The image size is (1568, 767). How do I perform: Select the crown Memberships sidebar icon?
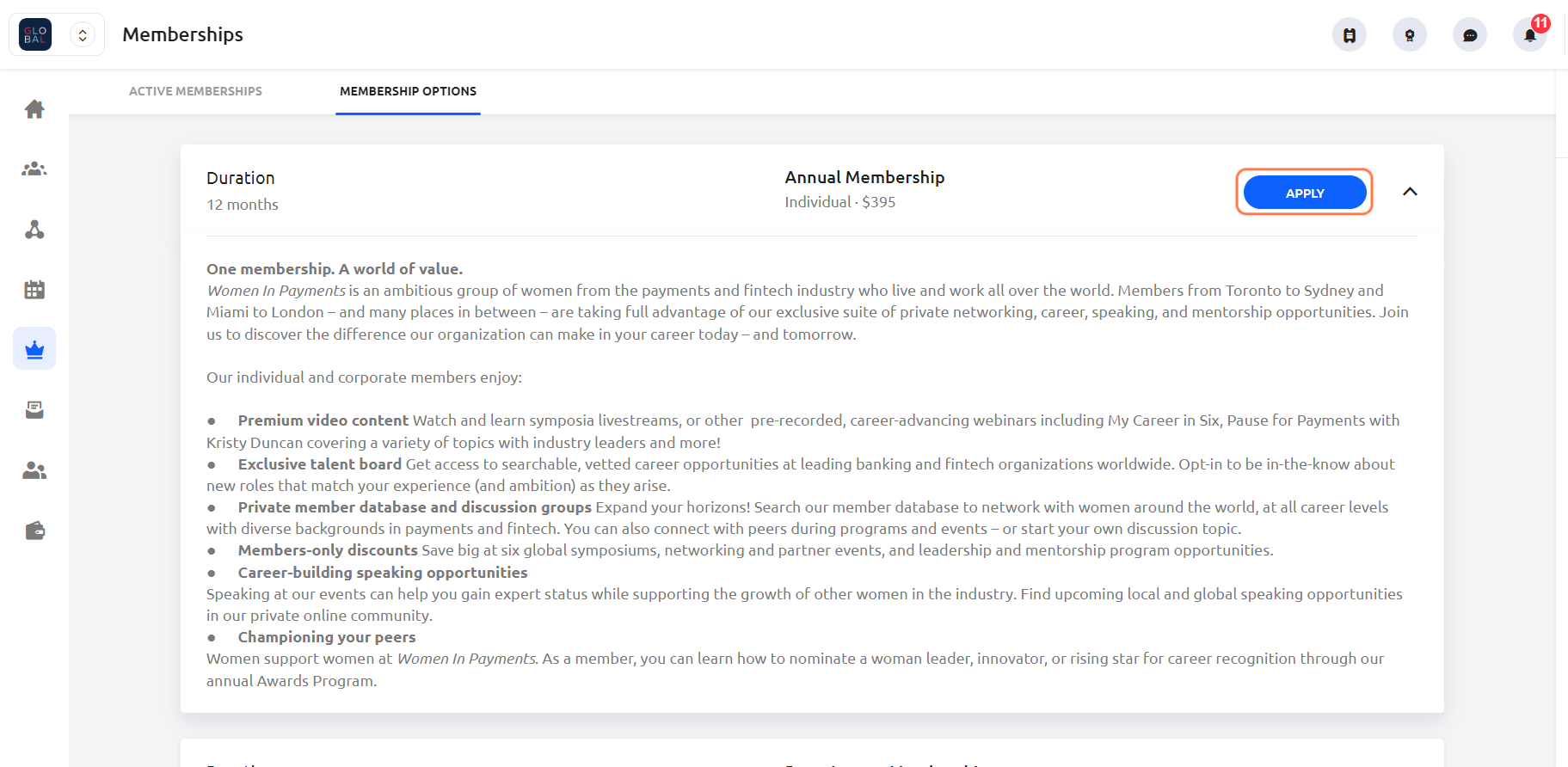coord(34,349)
